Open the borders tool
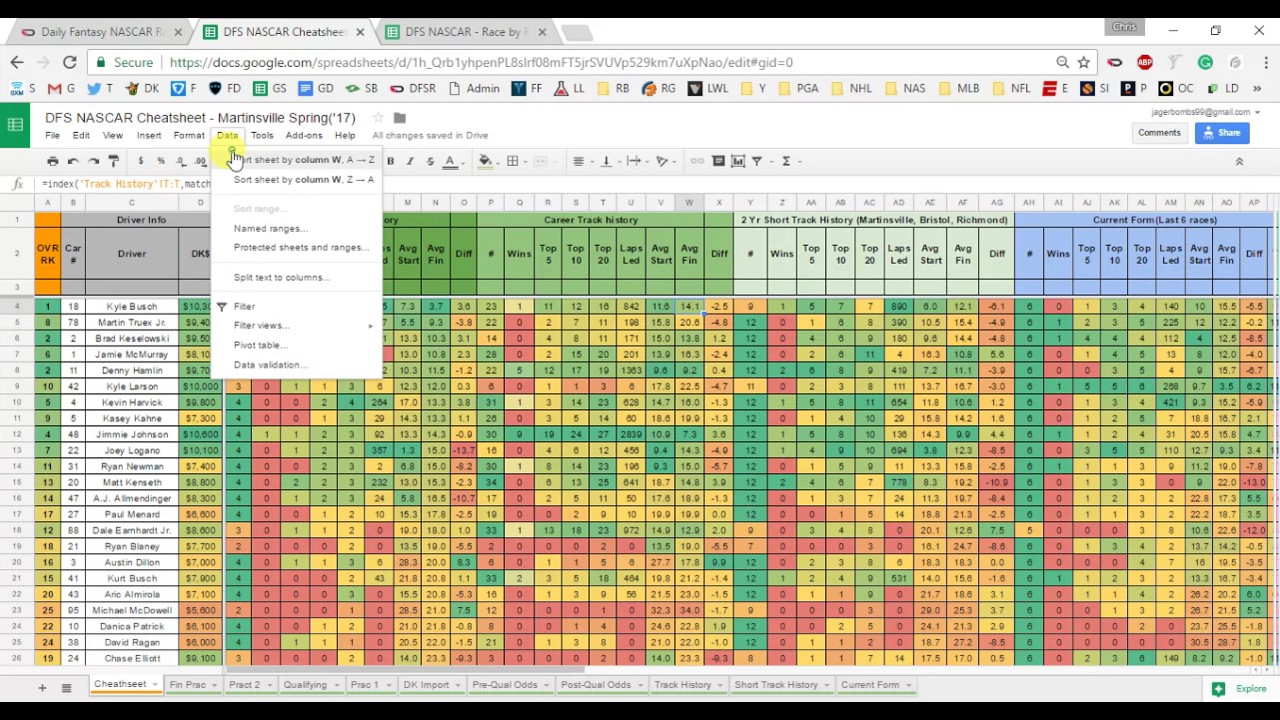The width and height of the screenshot is (1280, 720). coord(513,161)
